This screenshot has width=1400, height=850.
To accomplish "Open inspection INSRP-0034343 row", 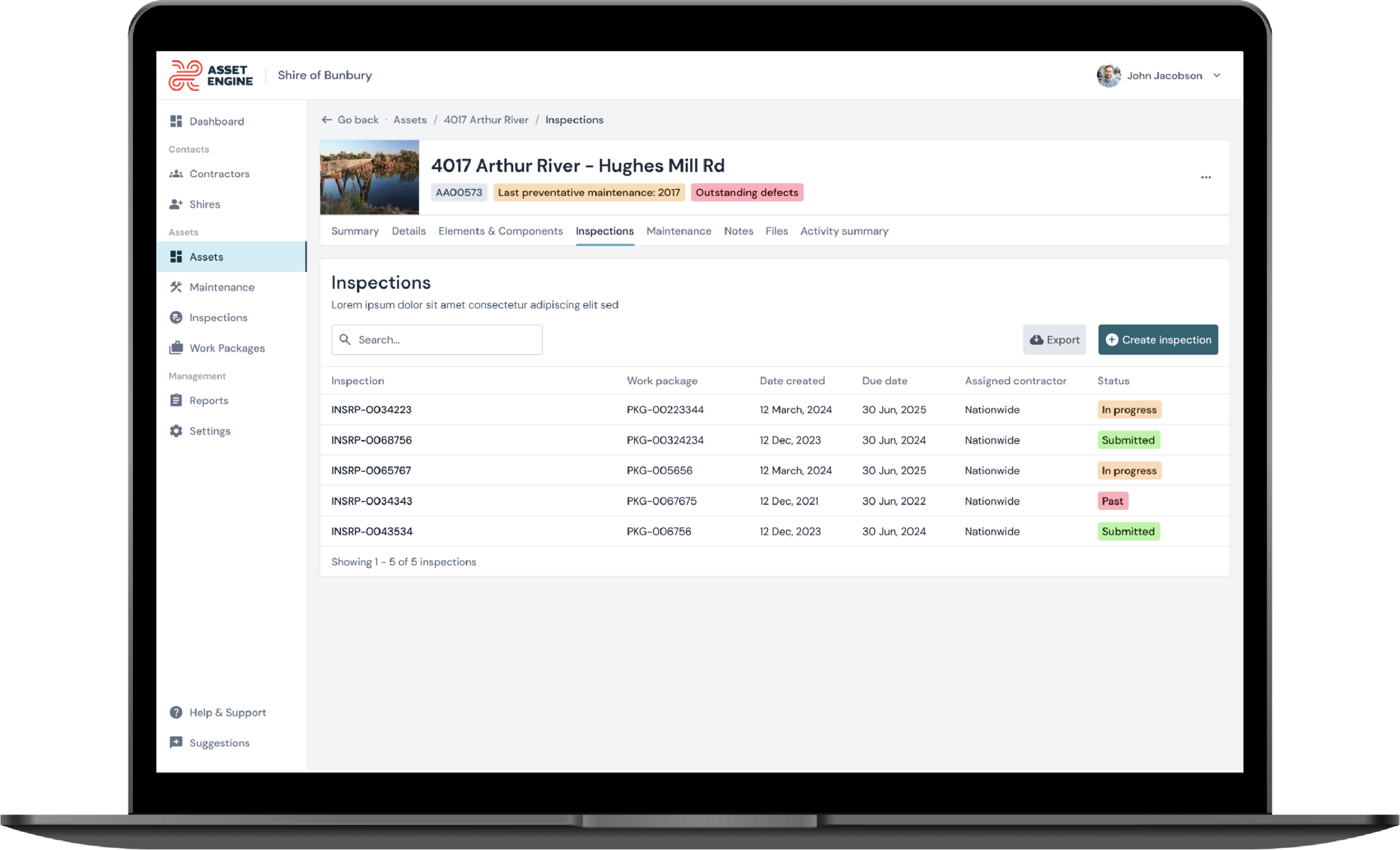I will click(x=774, y=501).
